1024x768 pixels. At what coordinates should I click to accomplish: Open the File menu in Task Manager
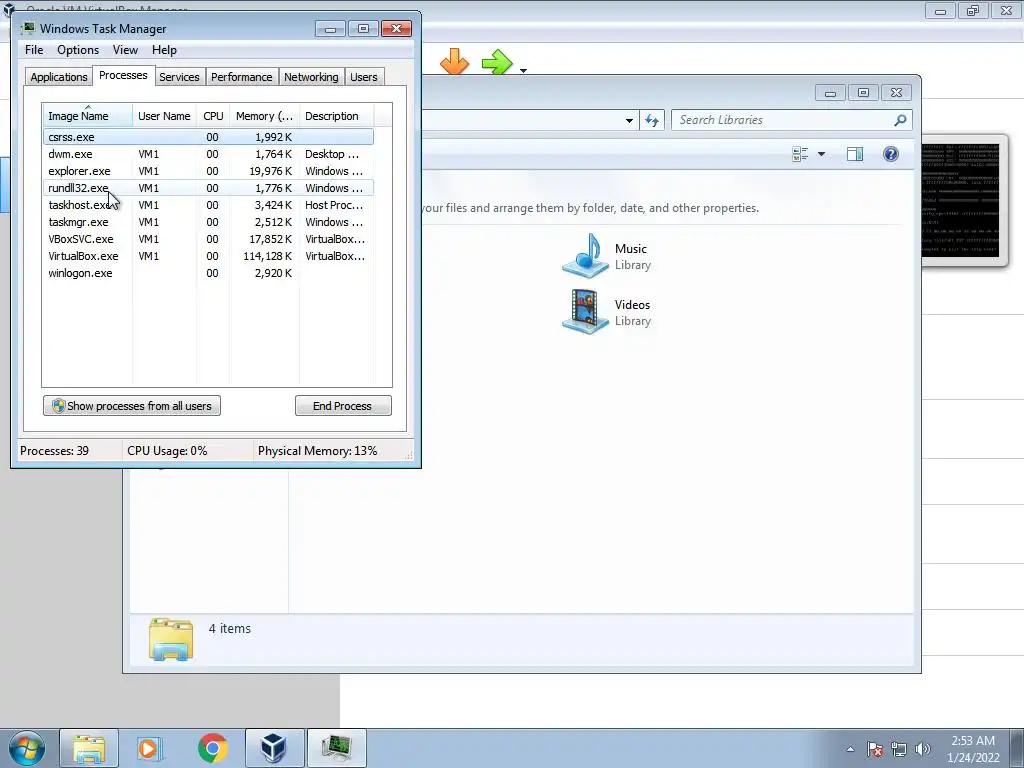coord(34,50)
